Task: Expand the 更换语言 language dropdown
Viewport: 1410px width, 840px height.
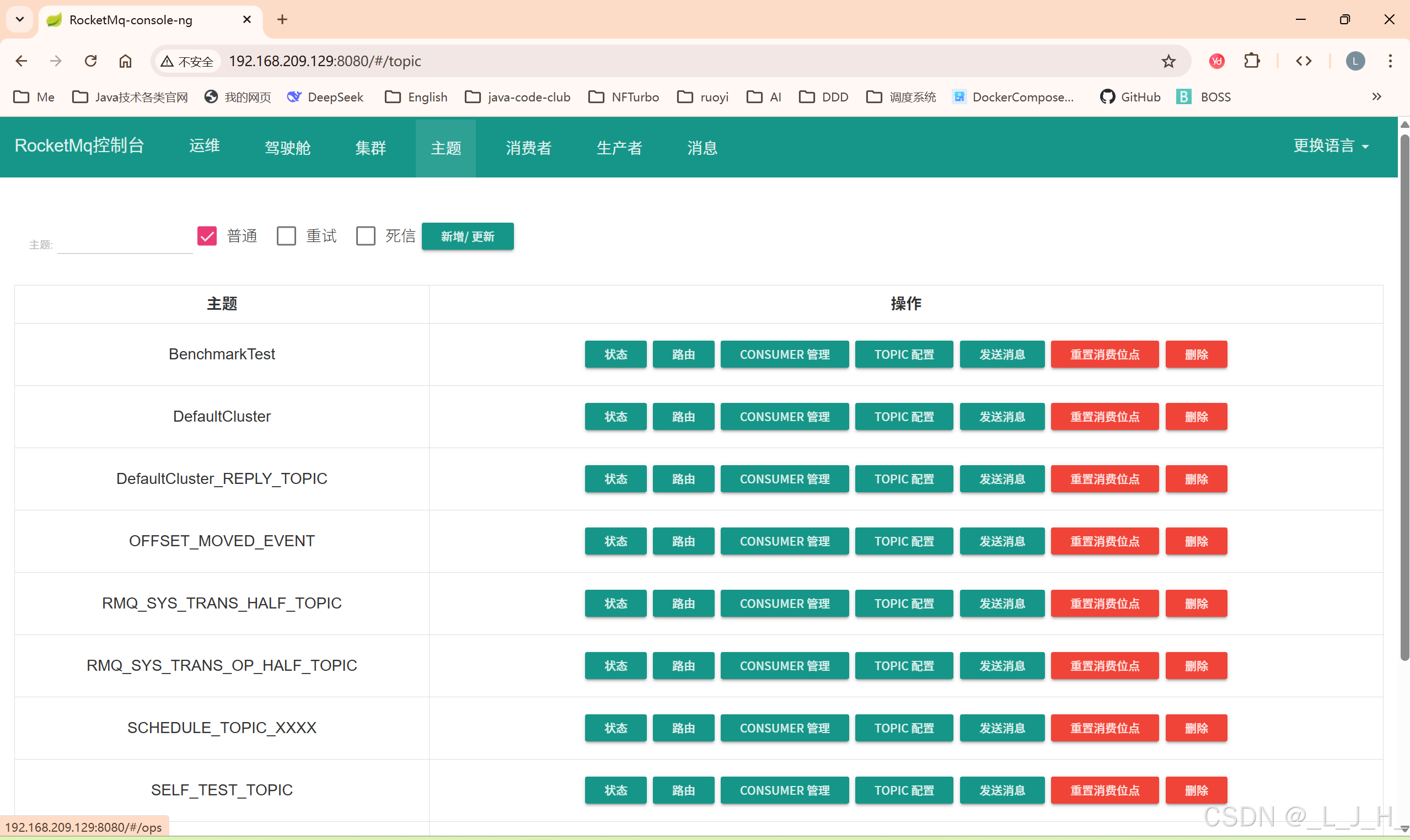Action: 1331,146
